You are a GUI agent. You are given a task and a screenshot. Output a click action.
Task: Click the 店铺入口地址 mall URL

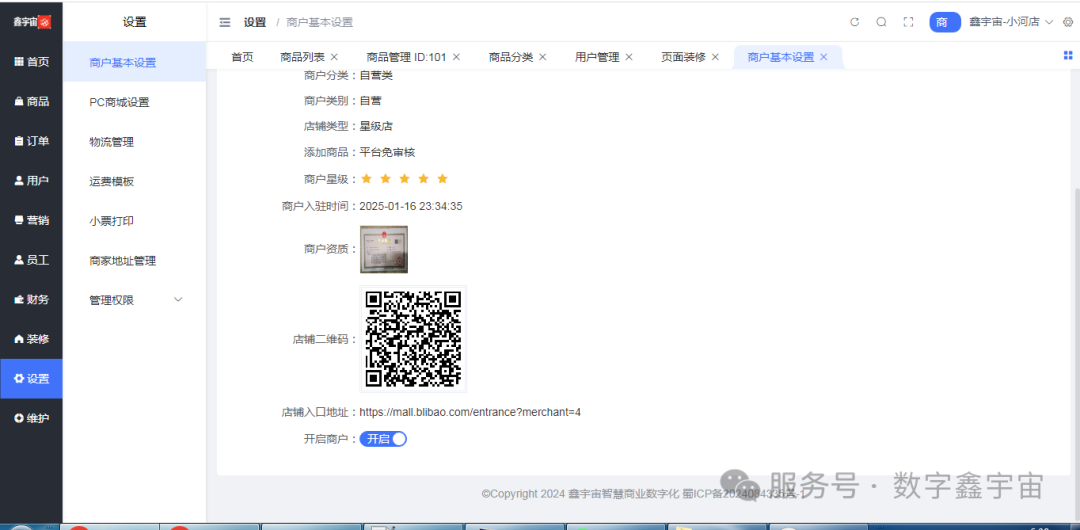[470, 412]
